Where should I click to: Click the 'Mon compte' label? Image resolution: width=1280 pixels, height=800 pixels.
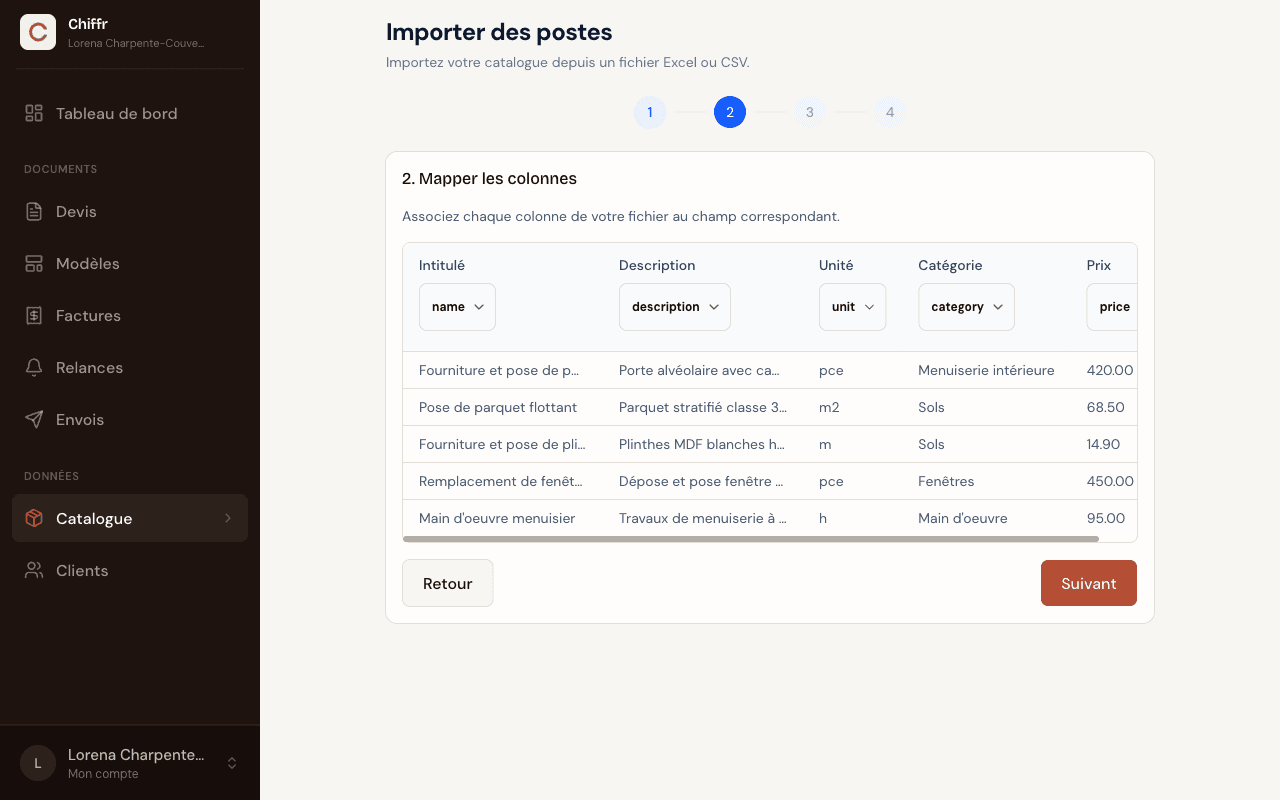pos(103,774)
